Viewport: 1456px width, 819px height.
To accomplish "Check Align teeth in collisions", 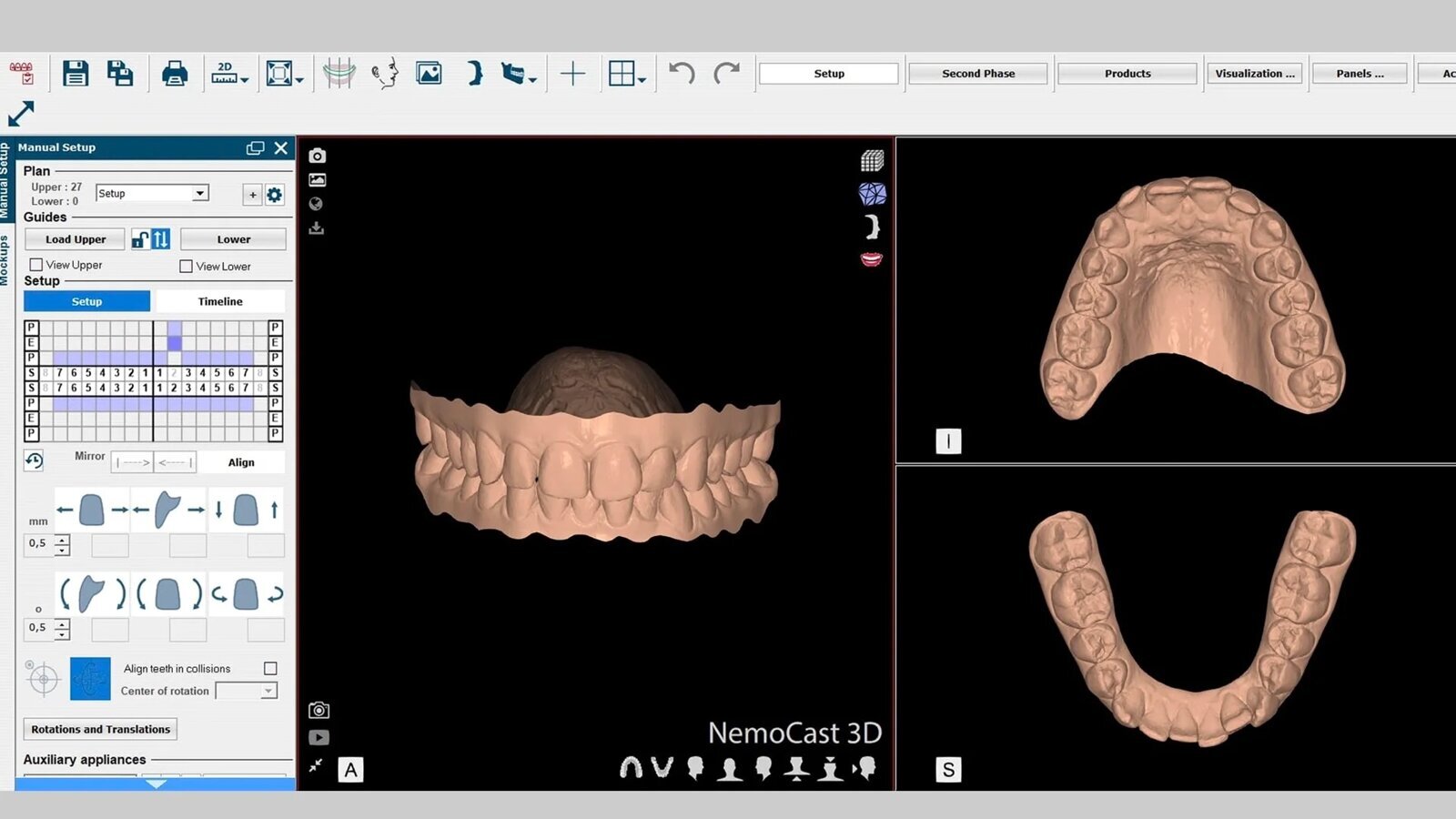I will coord(269,668).
